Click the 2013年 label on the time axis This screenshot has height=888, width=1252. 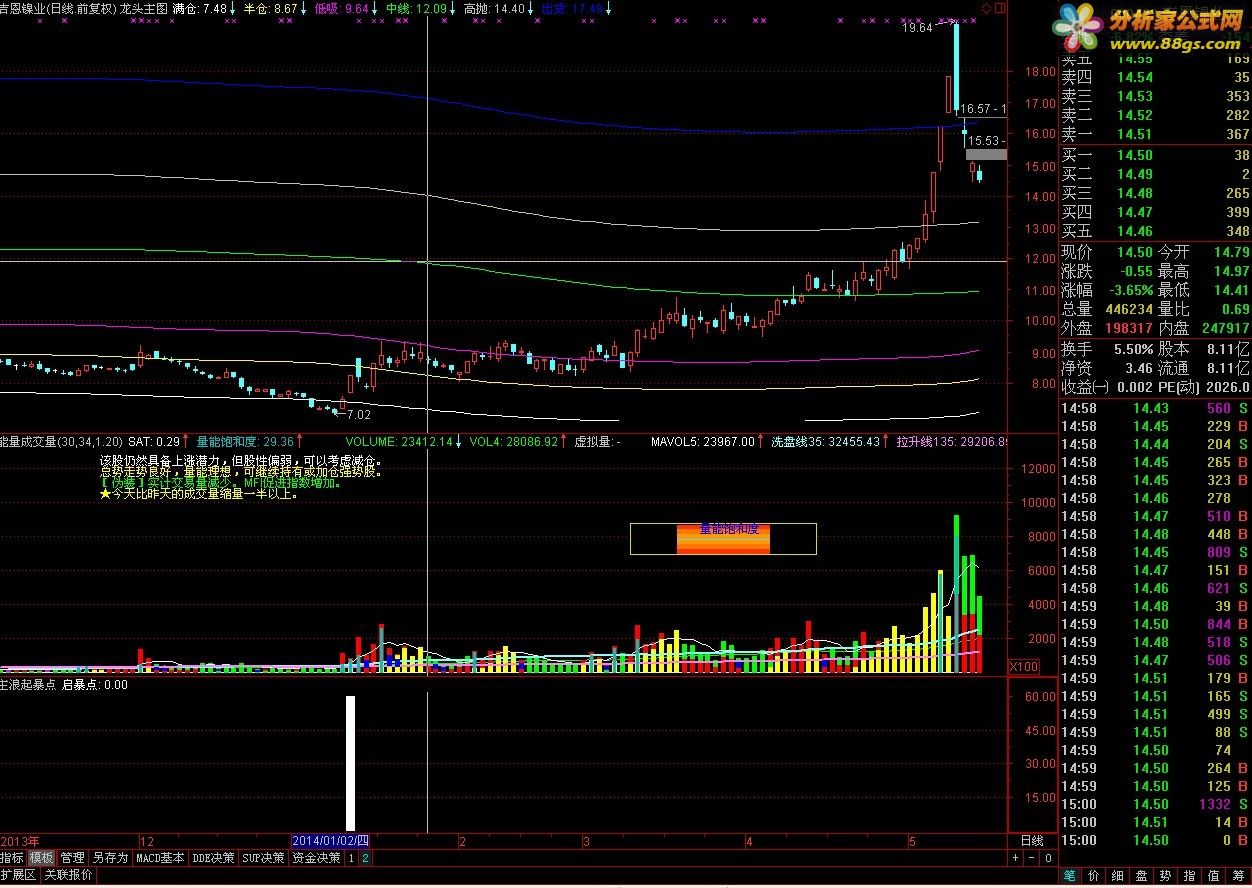click(x=20, y=841)
